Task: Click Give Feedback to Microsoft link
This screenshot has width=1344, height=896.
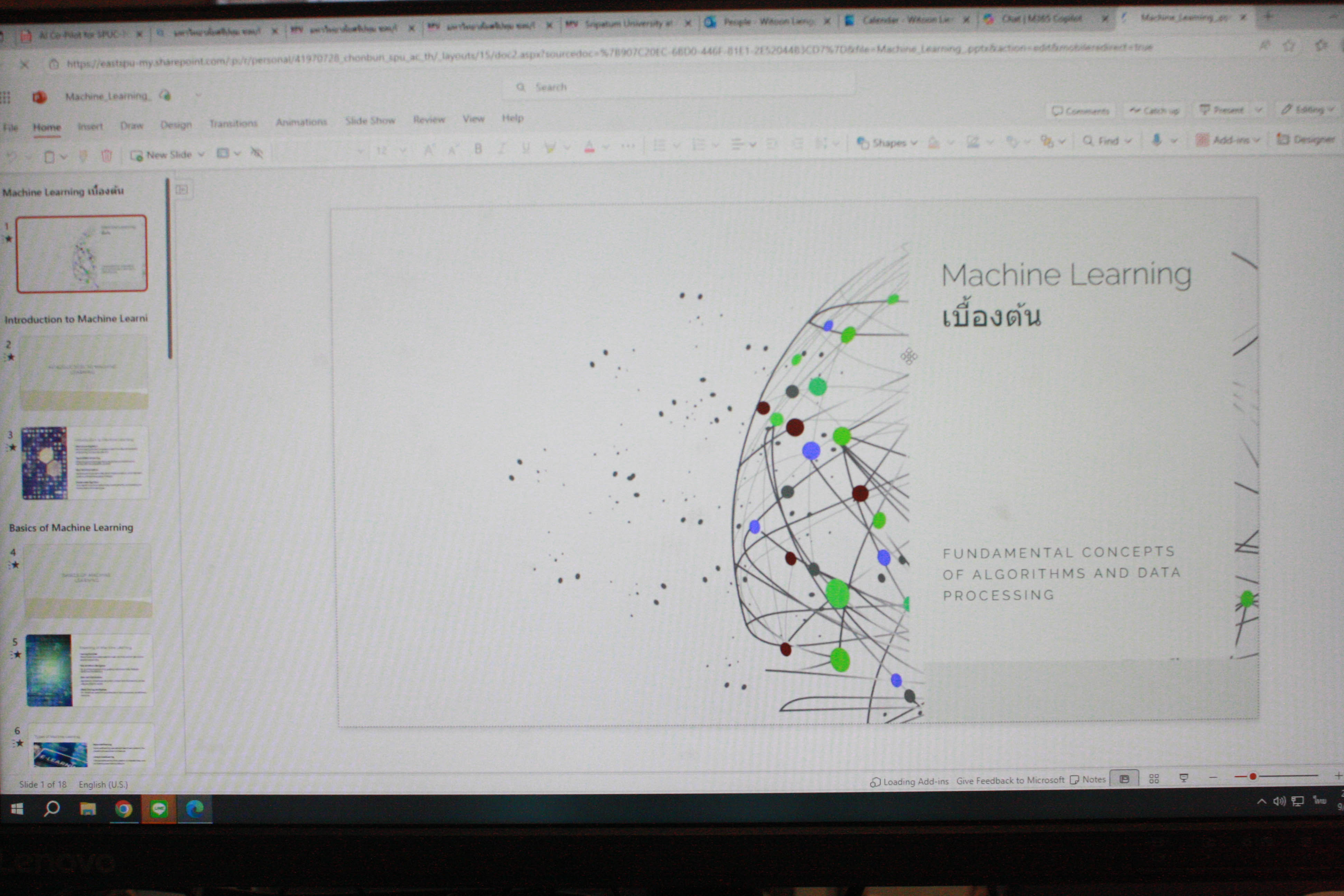Action: 1010,781
